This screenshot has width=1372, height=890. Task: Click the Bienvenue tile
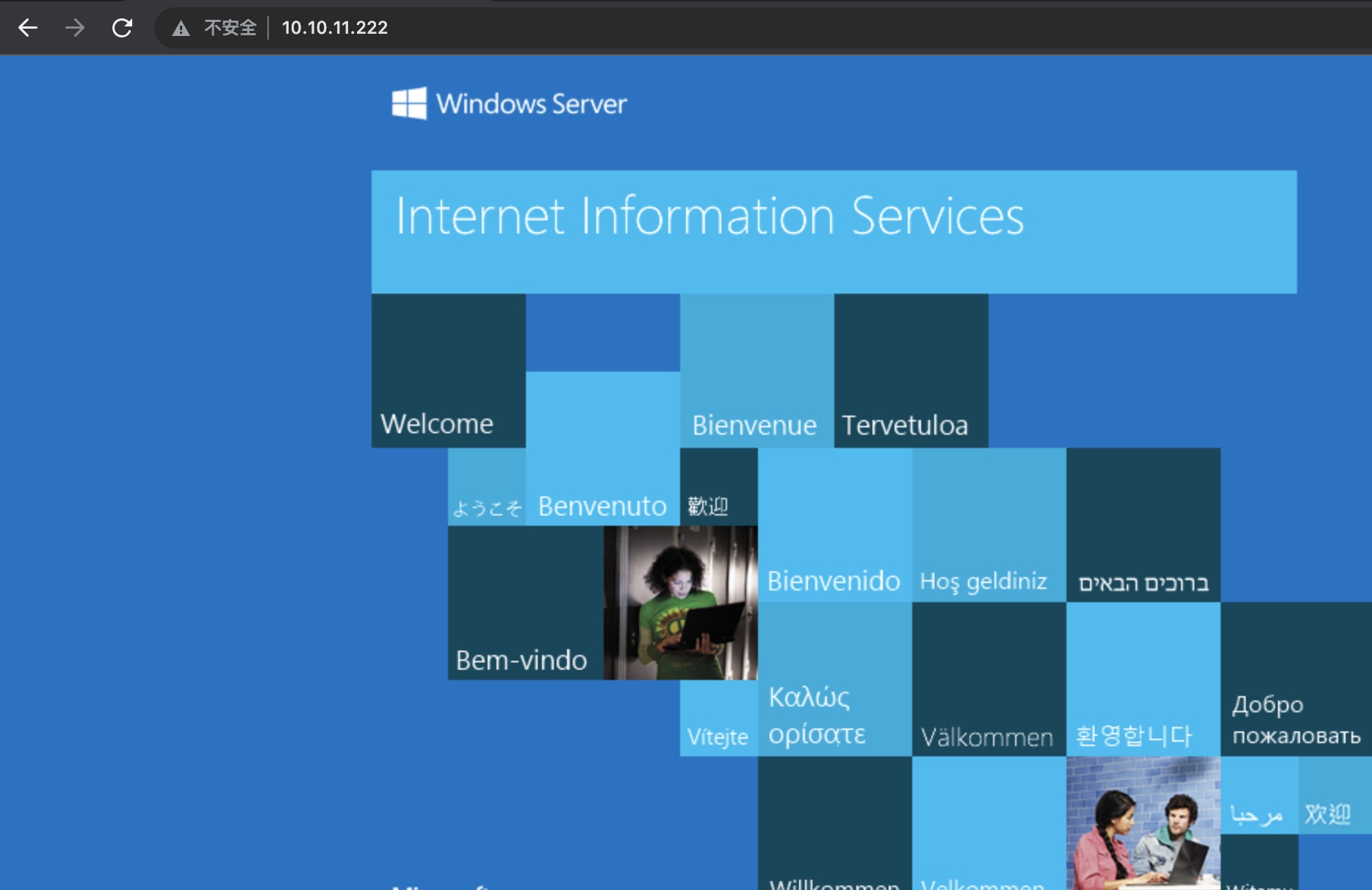(757, 371)
